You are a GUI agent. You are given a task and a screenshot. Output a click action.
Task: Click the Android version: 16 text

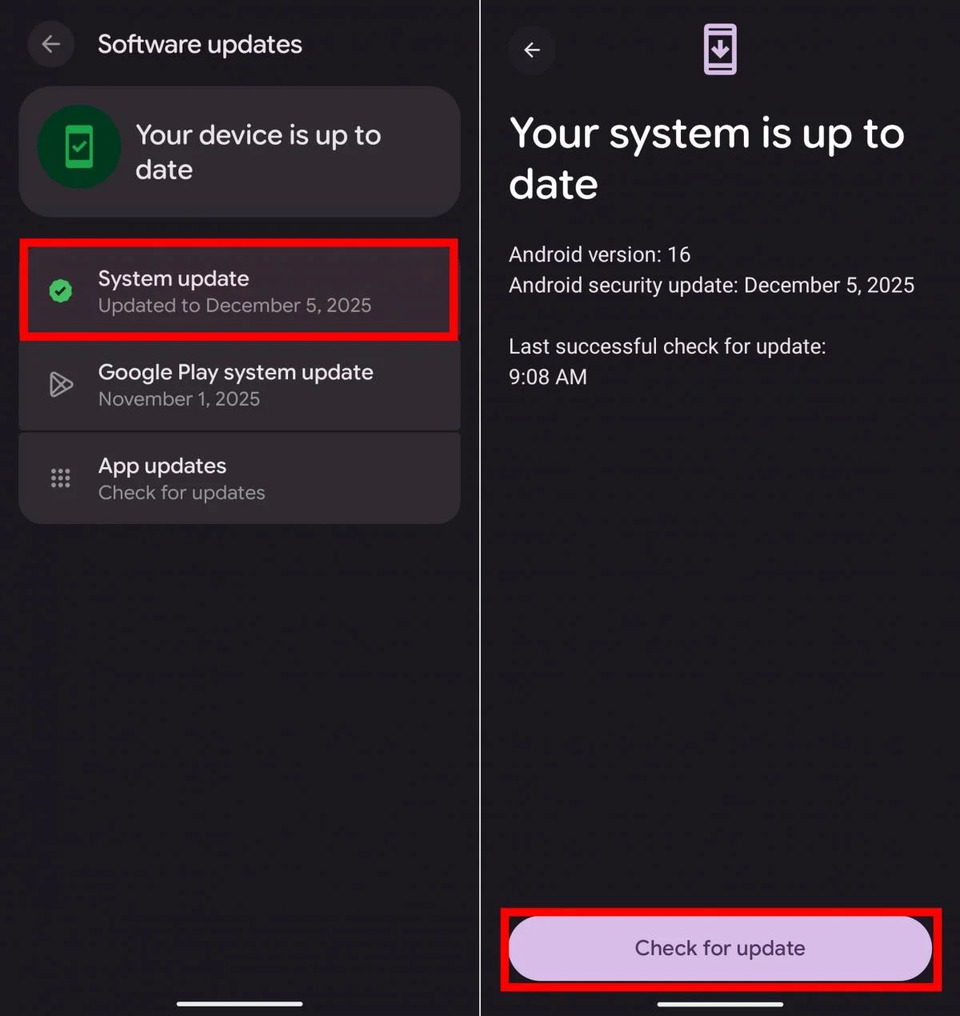[600, 255]
